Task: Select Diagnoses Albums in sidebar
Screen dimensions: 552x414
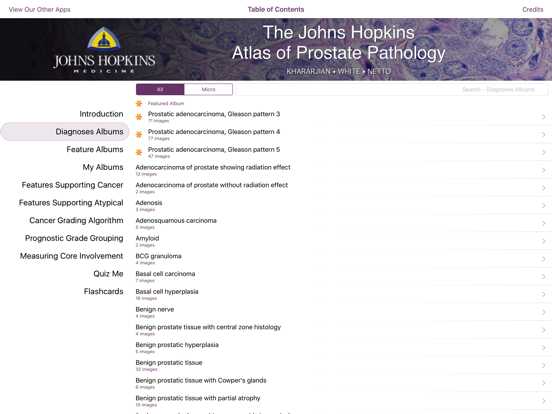Action: 65,132
